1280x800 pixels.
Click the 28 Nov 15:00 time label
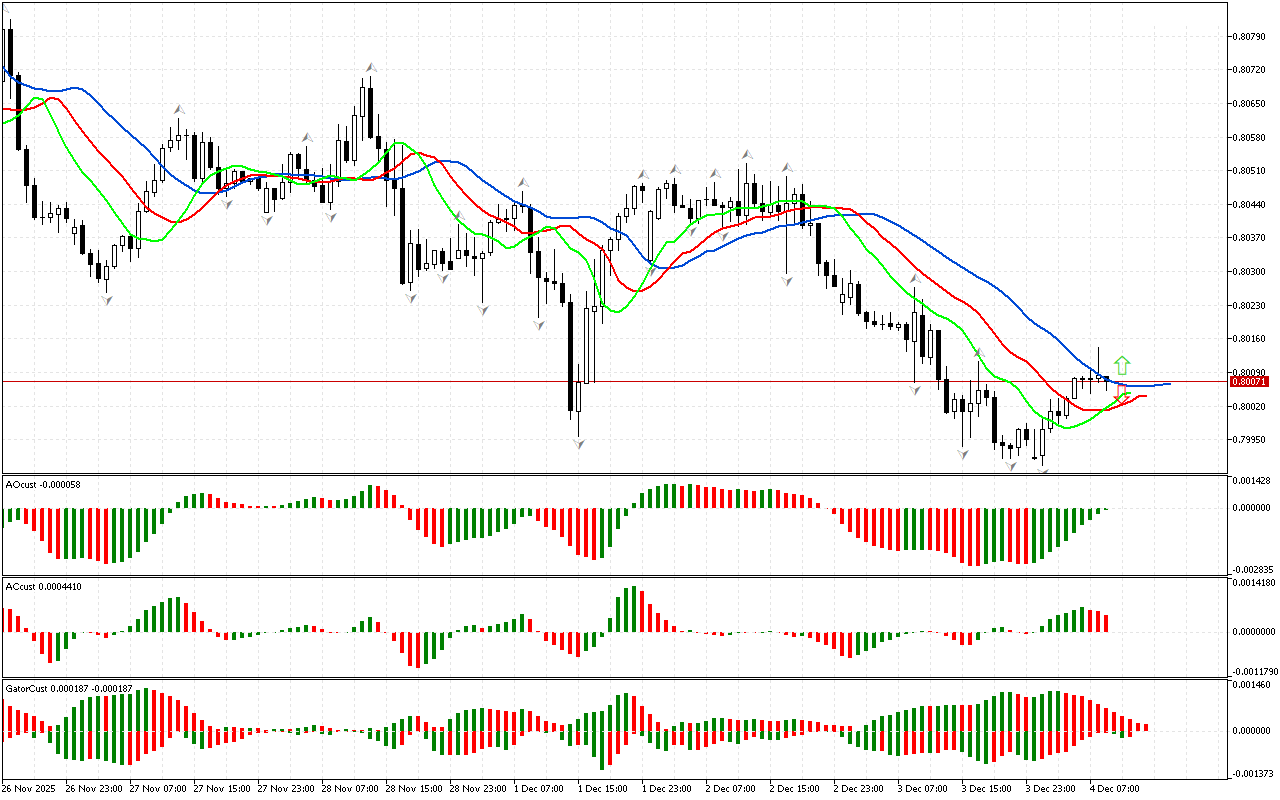(410, 788)
